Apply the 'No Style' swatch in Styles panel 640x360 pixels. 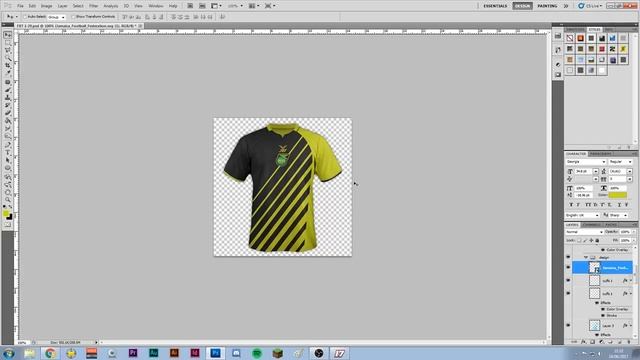click(570, 38)
